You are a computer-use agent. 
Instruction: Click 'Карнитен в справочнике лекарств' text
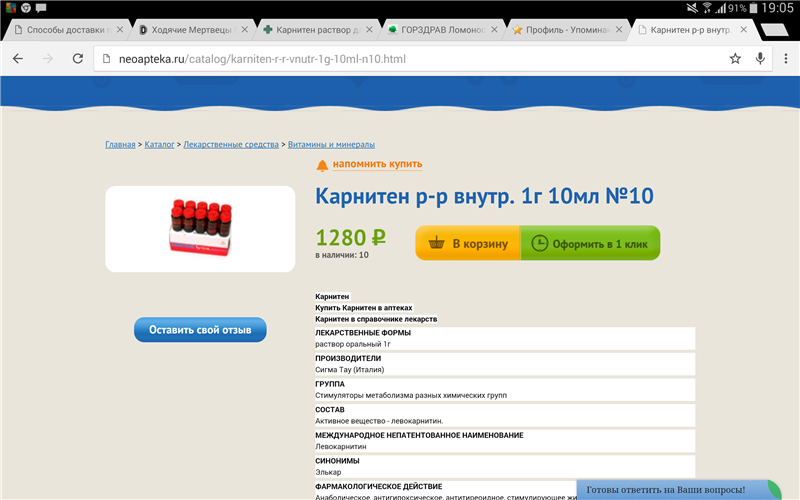click(x=376, y=319)
